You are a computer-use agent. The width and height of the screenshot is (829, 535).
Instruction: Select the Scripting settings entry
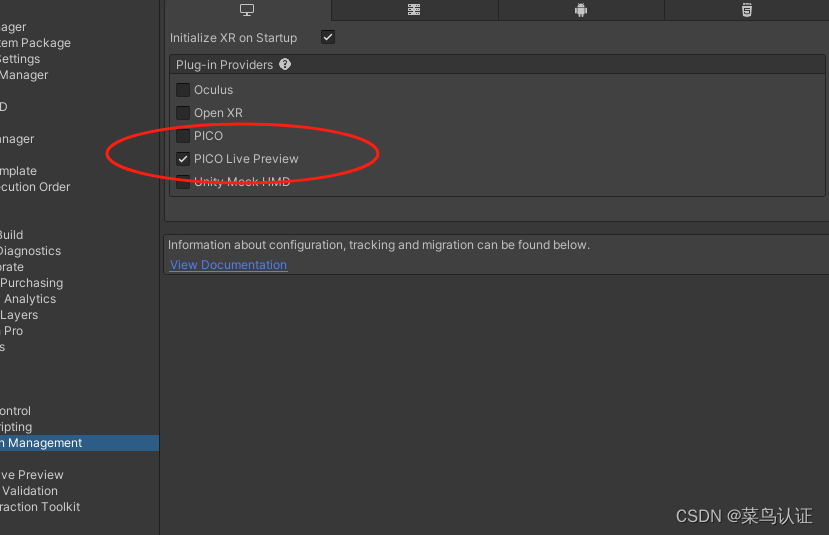[x=16, y=427]
